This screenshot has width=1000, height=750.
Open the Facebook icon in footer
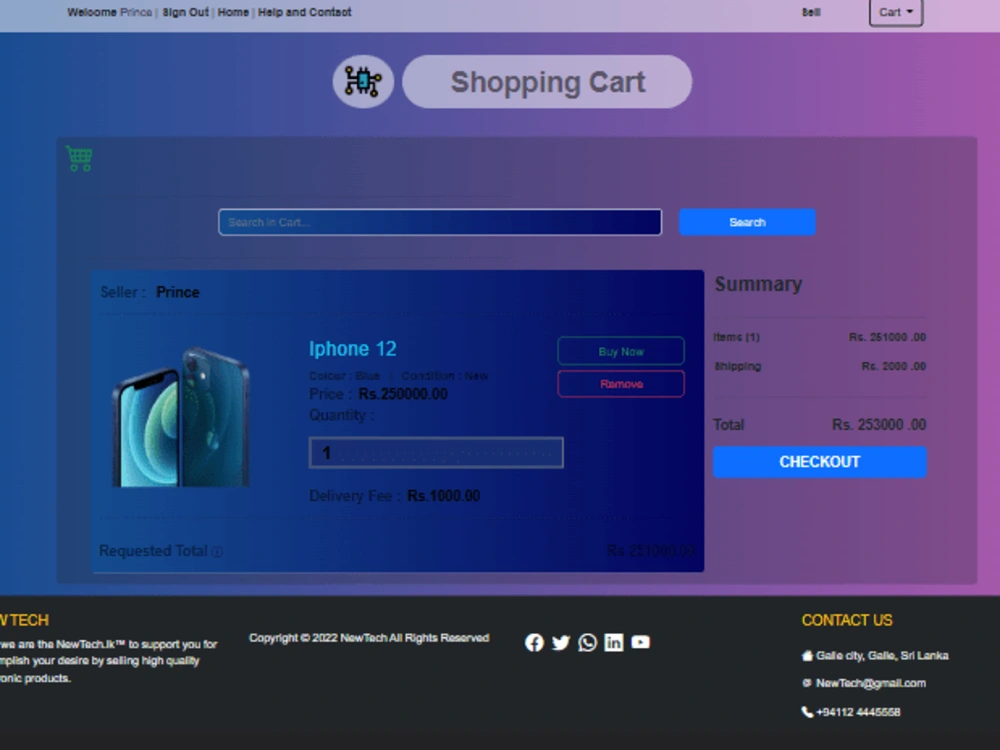tap(534, 642)
